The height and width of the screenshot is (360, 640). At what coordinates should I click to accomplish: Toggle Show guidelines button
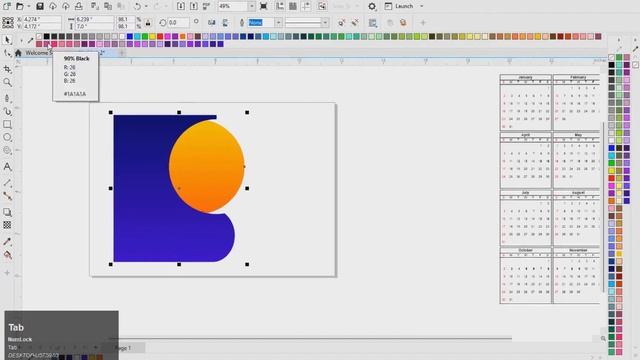click(x=306, y=6)
